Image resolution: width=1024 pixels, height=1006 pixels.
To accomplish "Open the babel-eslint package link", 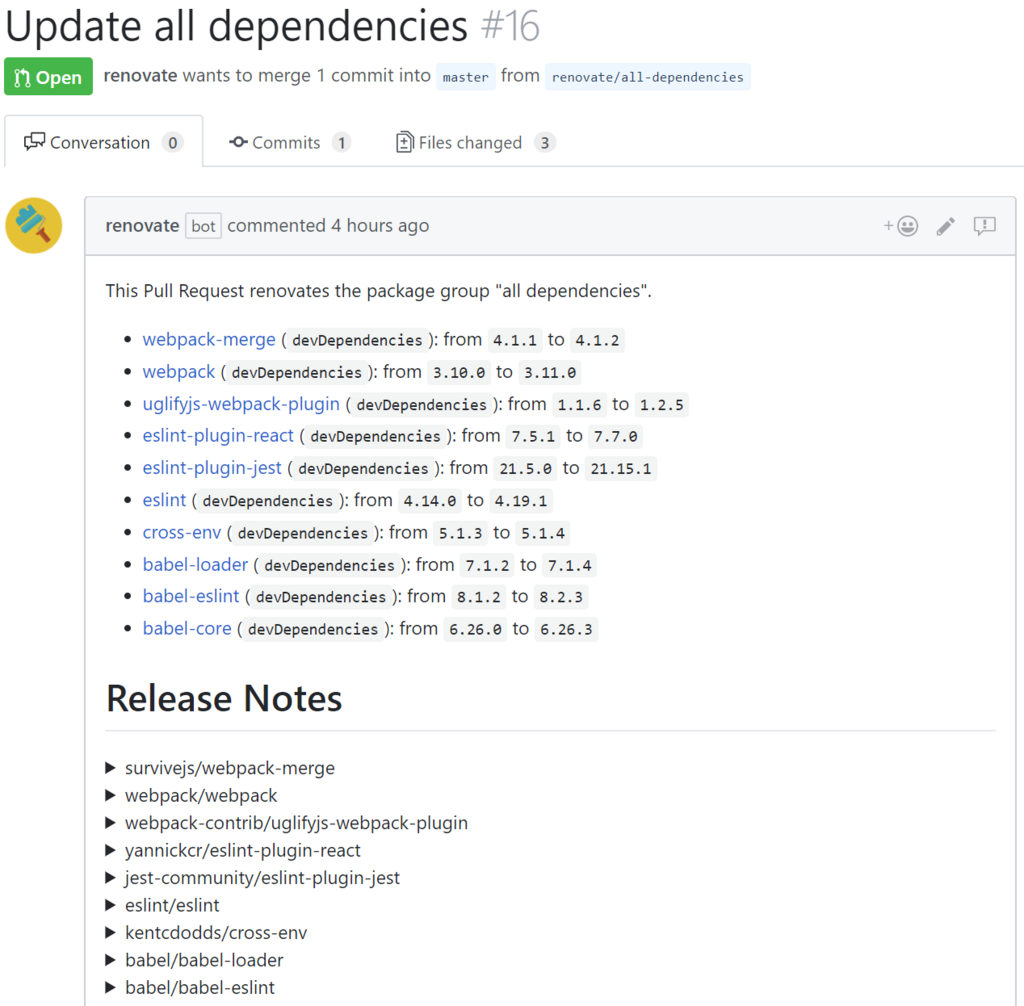I will (x=191, y=596).
